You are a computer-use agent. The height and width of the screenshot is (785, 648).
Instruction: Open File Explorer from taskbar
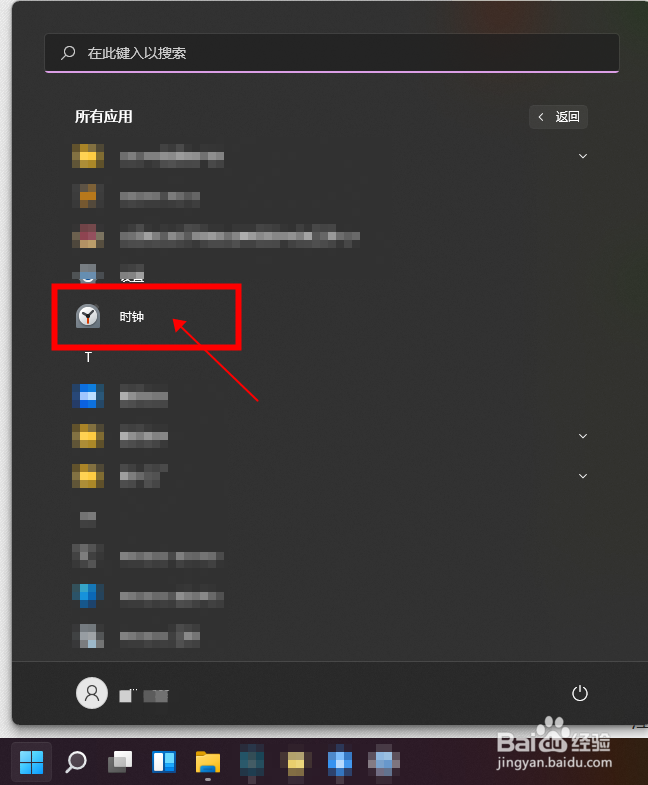(208, 762)
